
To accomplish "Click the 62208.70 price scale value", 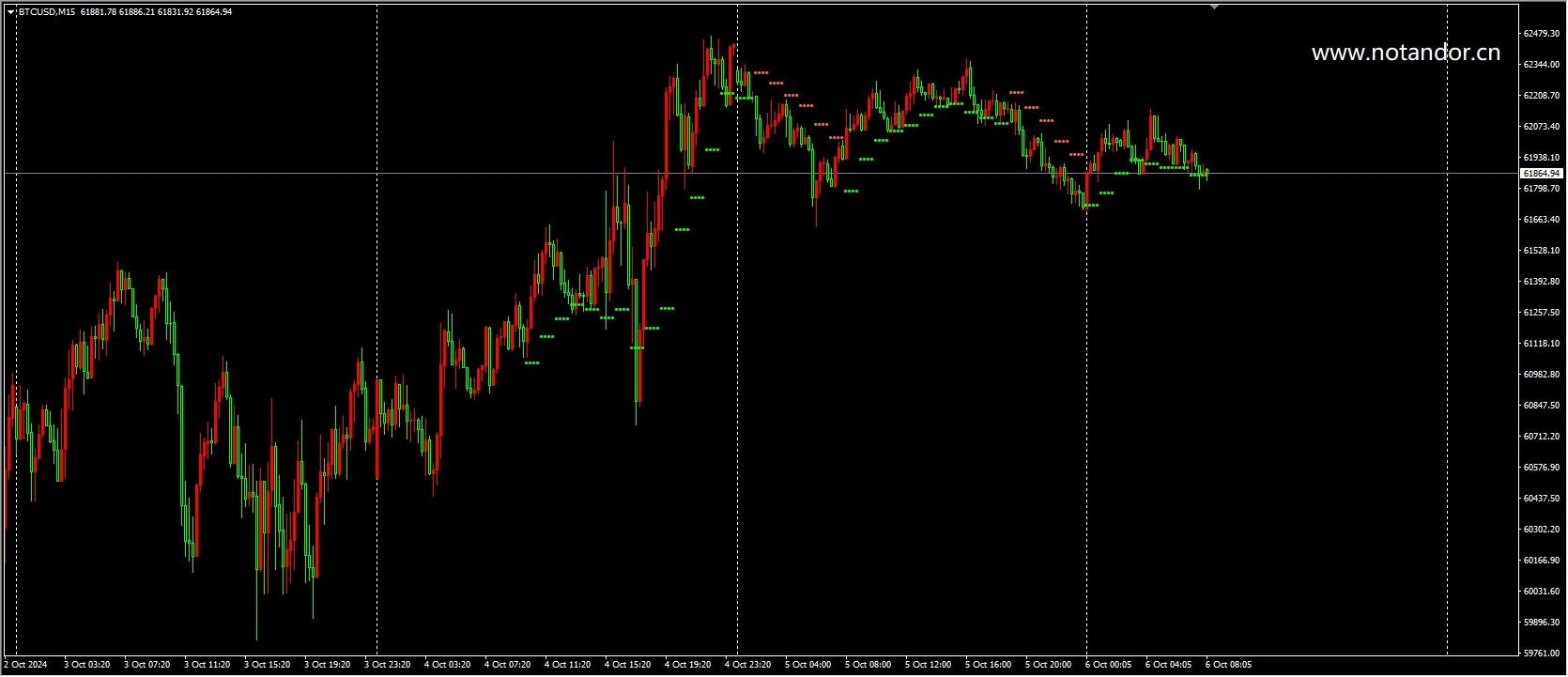I will coord(1541,96).
